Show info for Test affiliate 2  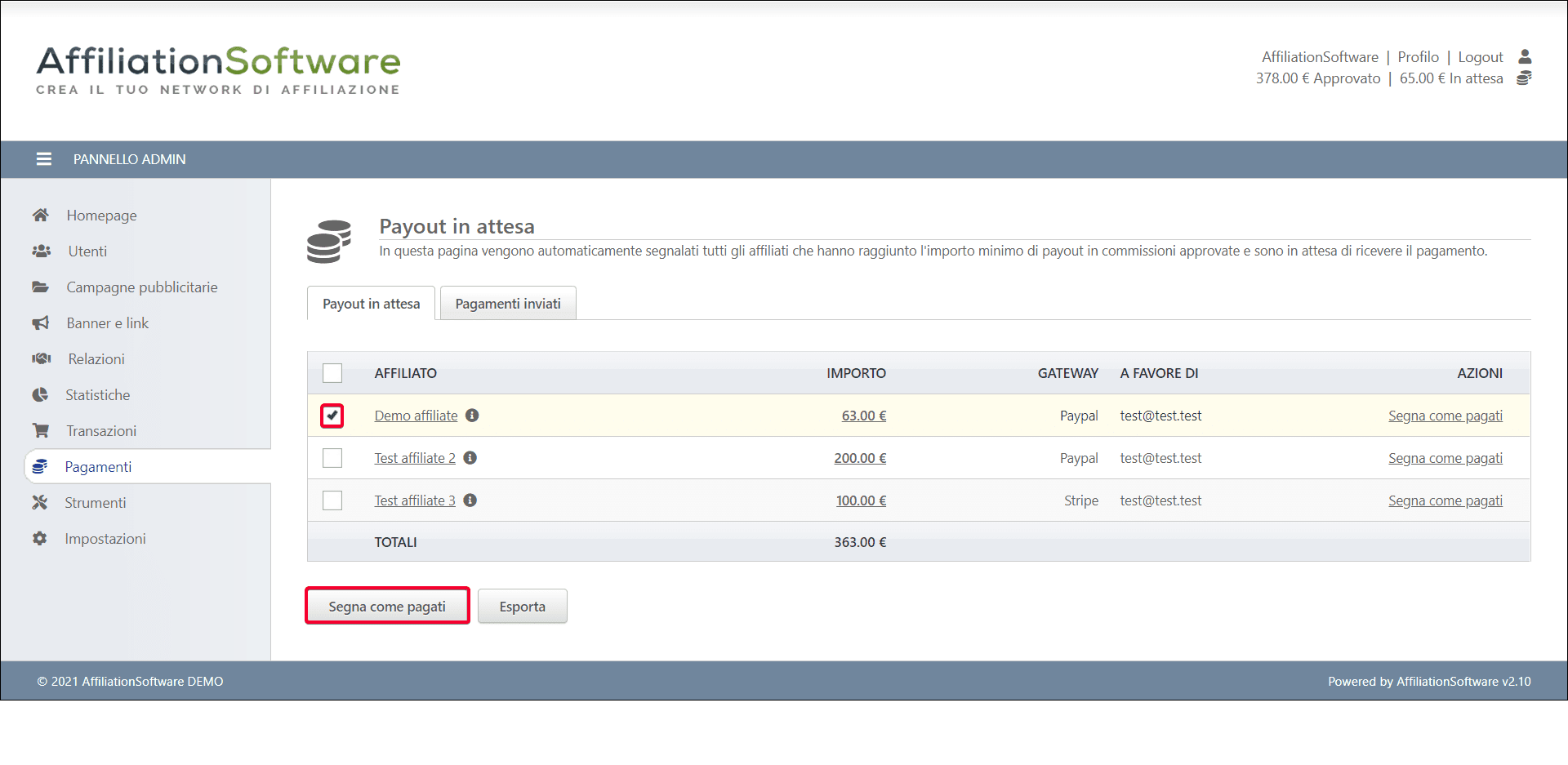(470, 458)
